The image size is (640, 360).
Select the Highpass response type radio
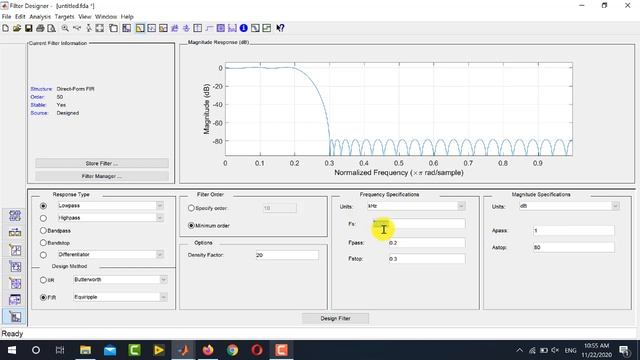pos(43,218)
